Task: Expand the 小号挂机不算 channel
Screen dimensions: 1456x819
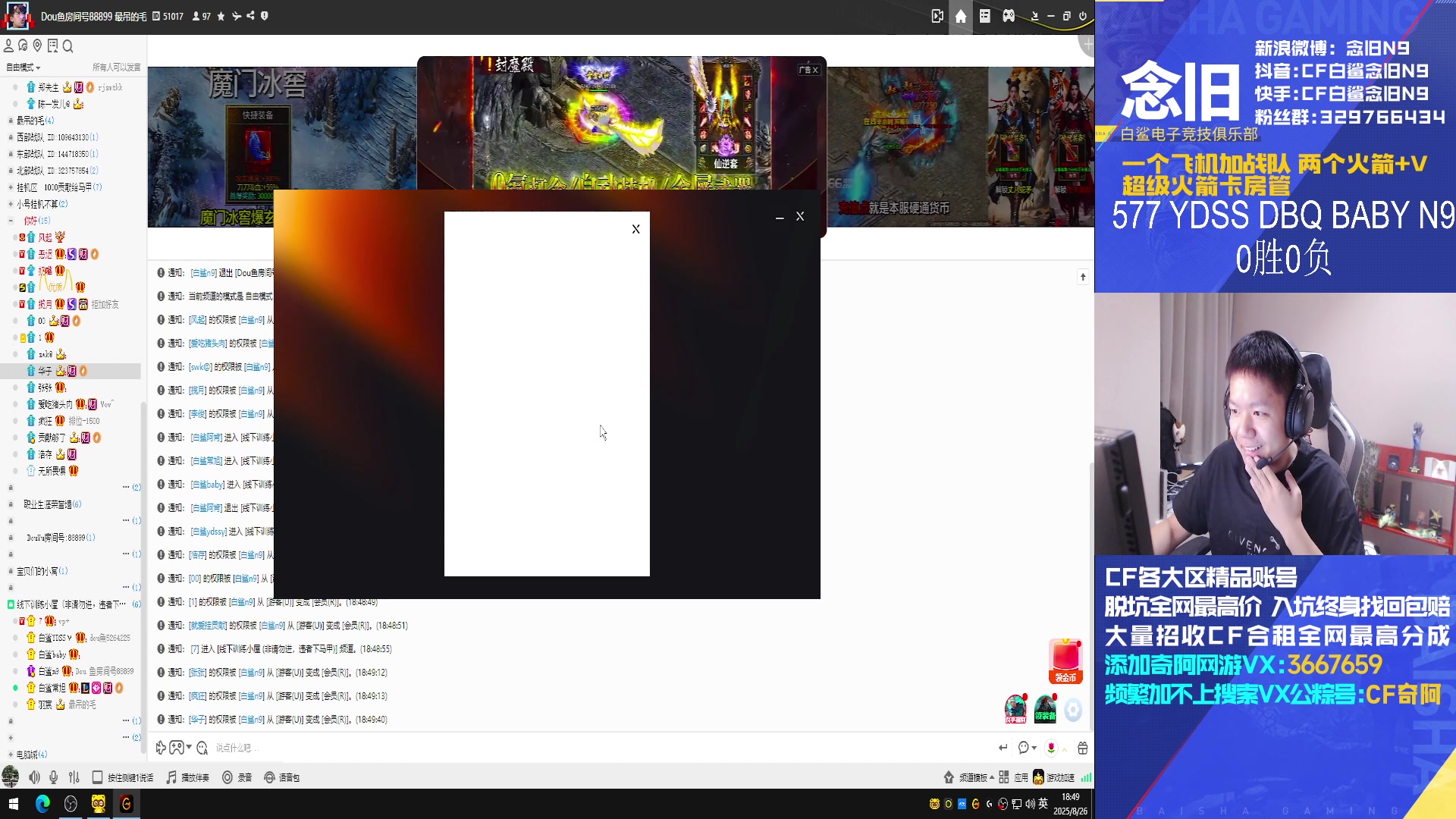Action: tap(11, 204)
